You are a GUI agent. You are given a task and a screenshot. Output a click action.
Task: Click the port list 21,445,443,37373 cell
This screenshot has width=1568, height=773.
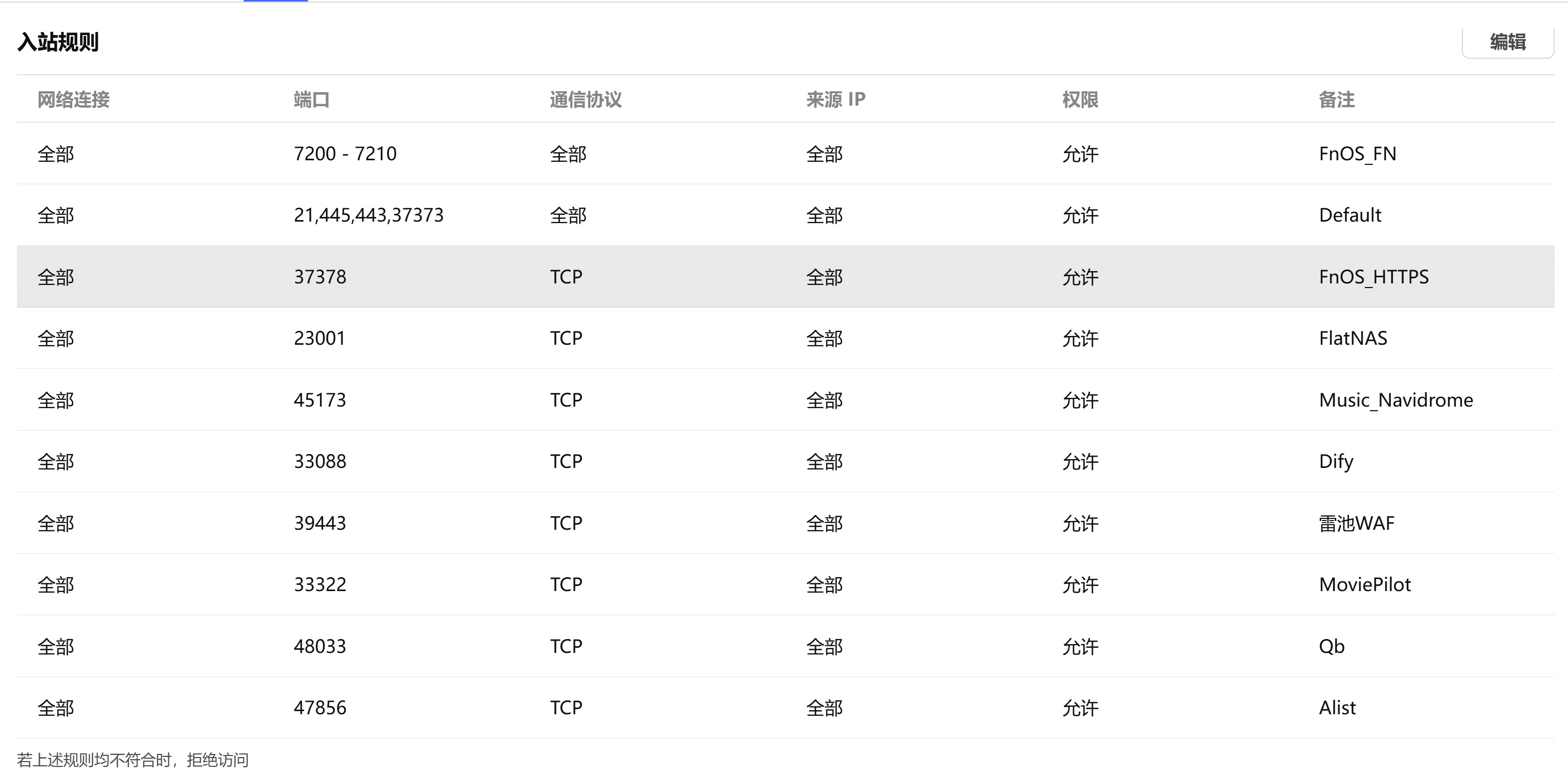coord(368,215)
